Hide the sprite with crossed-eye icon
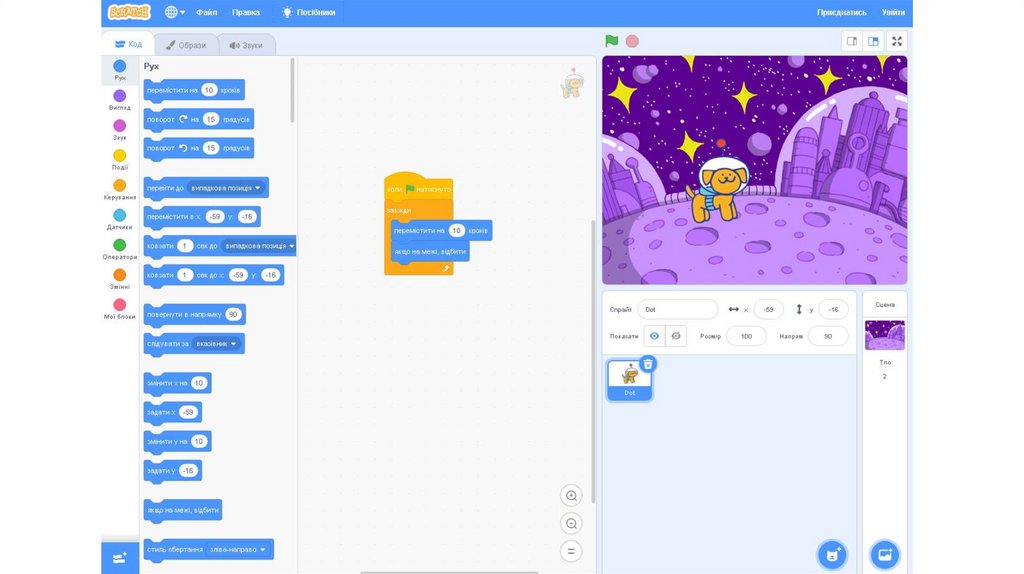This screenshot has width=1024, height=574. [676, 336]
